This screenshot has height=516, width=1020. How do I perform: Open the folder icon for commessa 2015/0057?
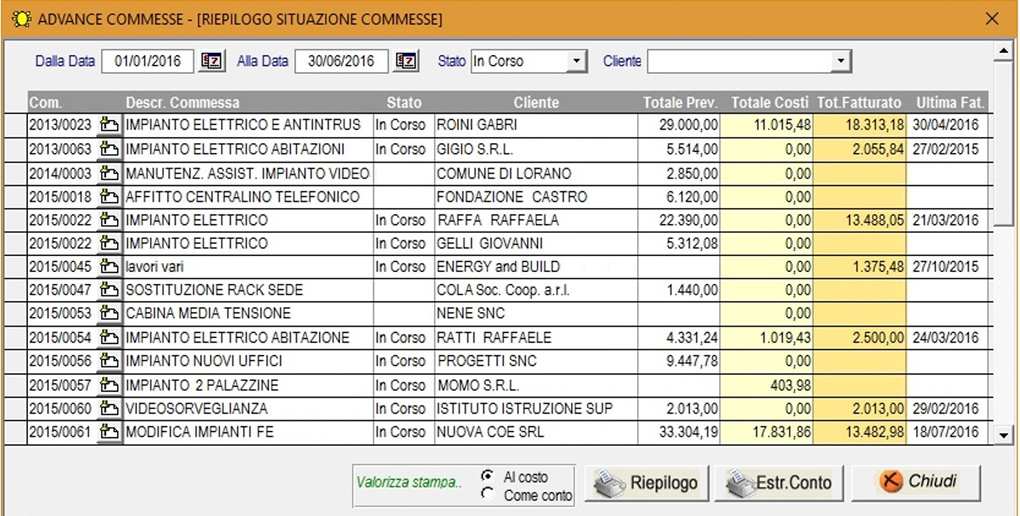(x=109, y=385)
